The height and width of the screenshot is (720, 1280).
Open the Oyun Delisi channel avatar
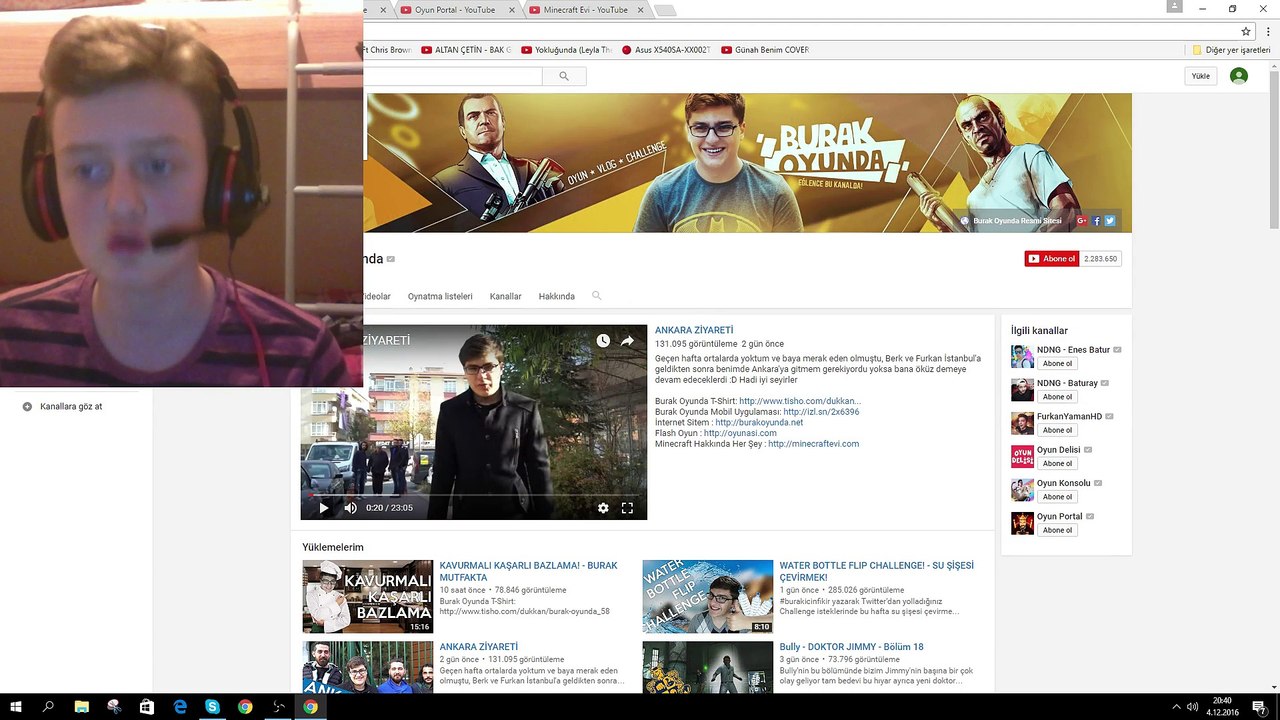coord(1022,456)
